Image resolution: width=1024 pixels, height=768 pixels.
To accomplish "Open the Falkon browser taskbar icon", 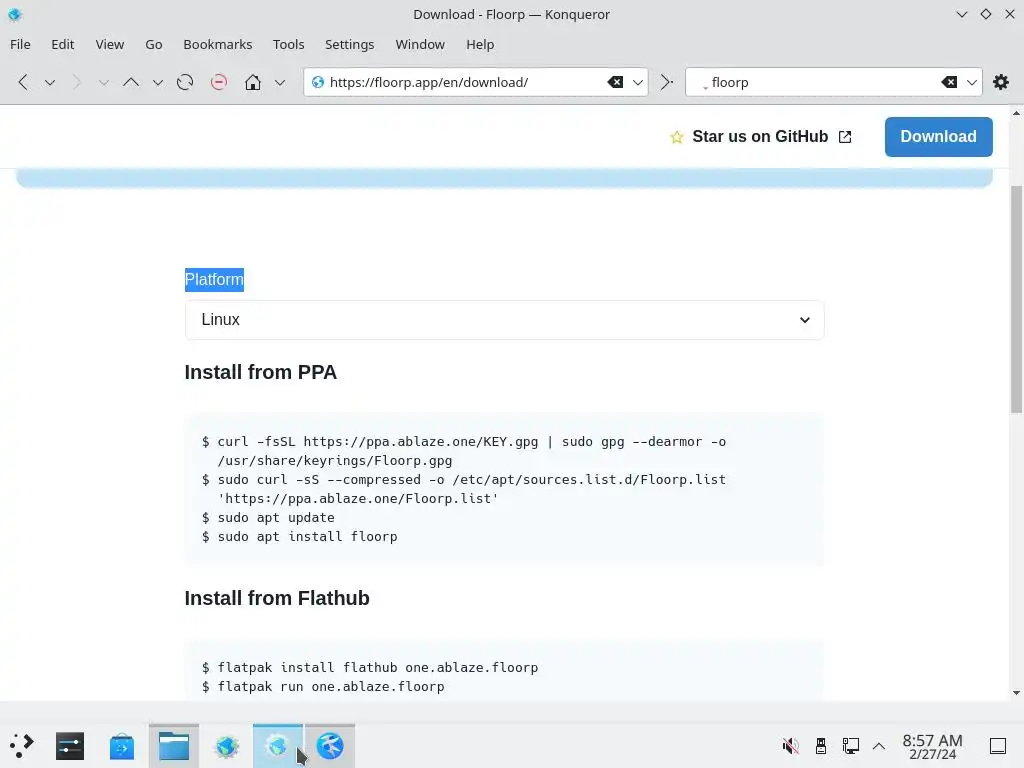I will tap(330, 746).
